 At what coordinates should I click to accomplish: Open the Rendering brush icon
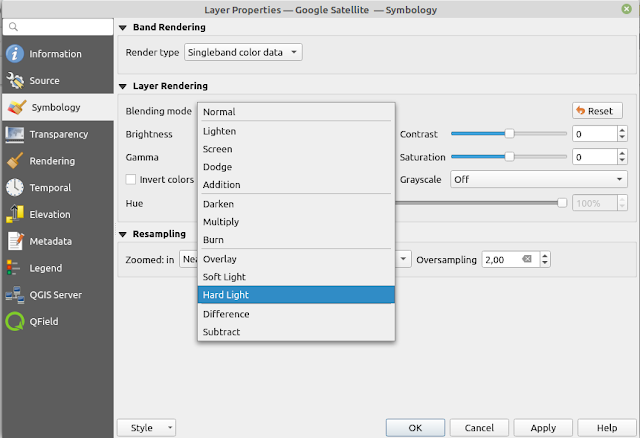[x=15, y=161]
